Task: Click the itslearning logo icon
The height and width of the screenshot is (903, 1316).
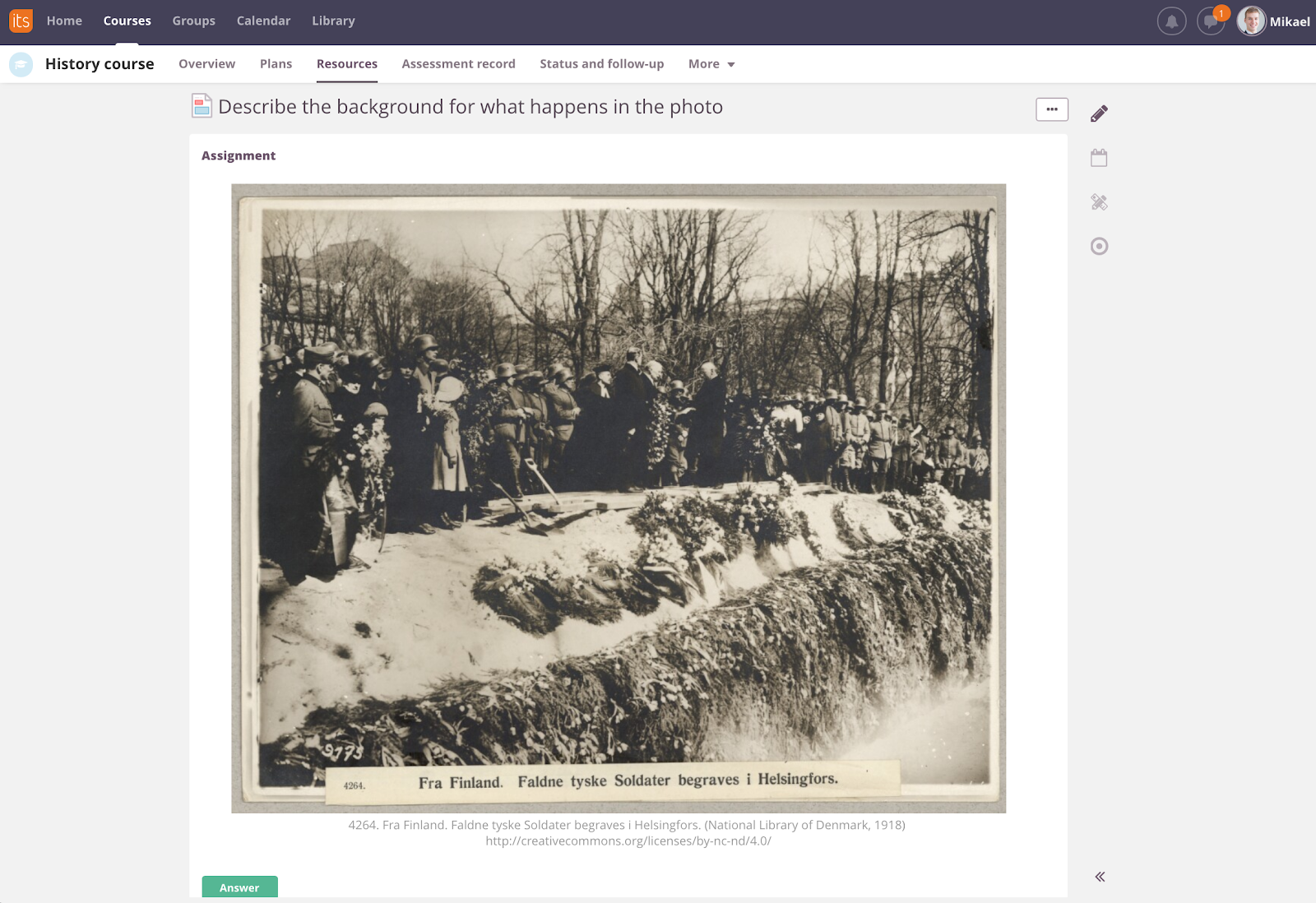Action: coord(21,21)
